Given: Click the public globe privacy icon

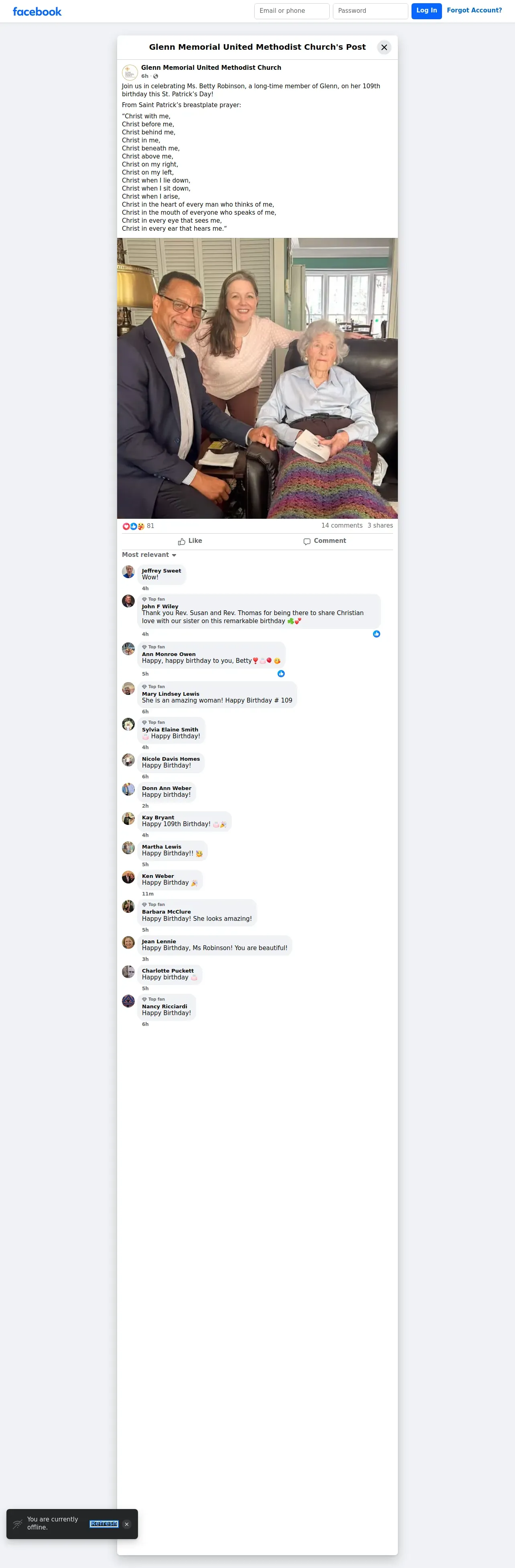Looking at the screenshot, I should (156, 76).
